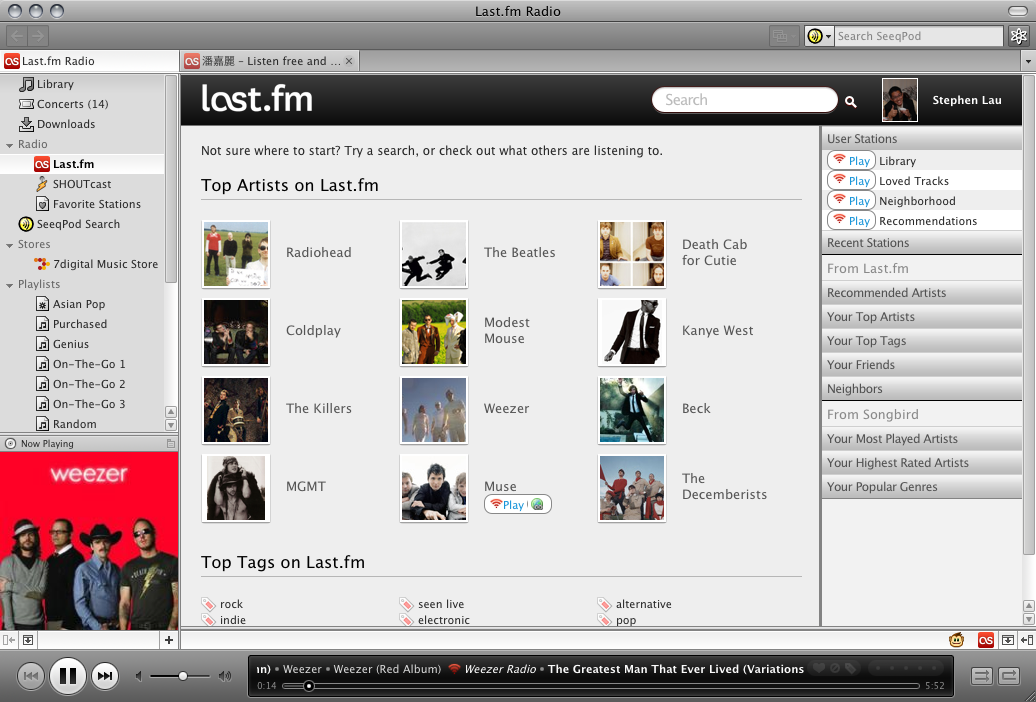Play the Library user station
This screenshot has width=1036, height=702.
click(852, 161)
